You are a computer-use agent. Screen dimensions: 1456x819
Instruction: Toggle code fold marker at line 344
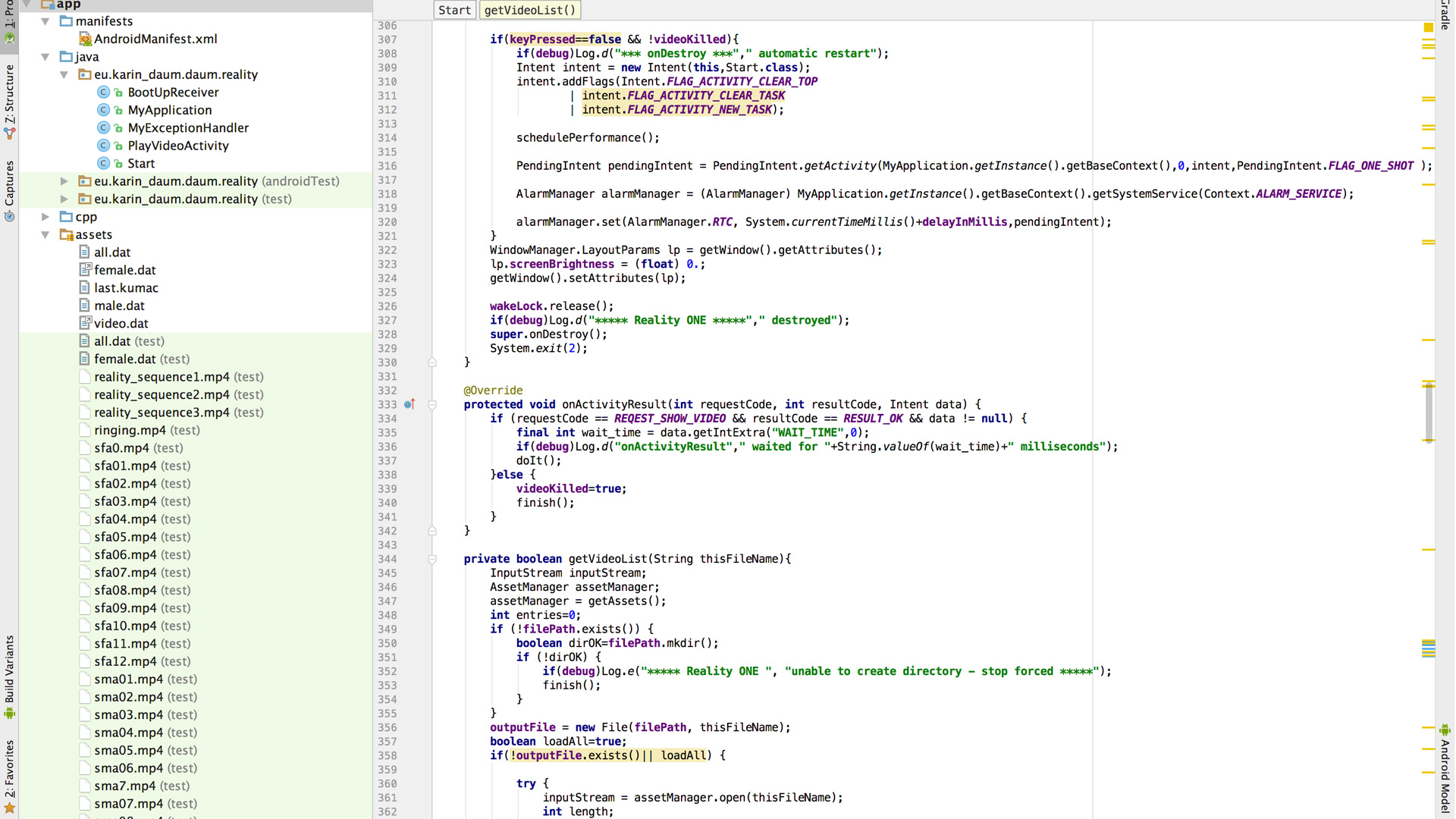click(x=432, y=560)
